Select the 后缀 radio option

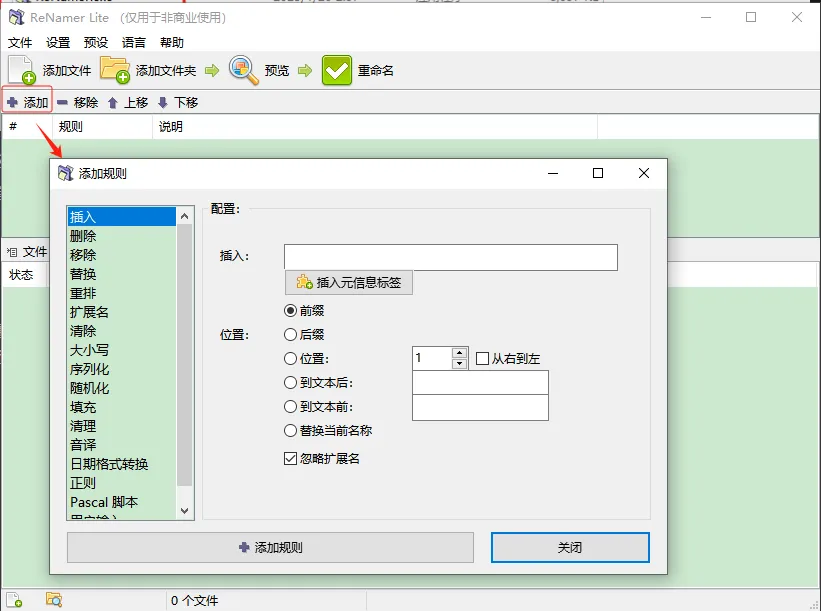click(x=290, y=334)
